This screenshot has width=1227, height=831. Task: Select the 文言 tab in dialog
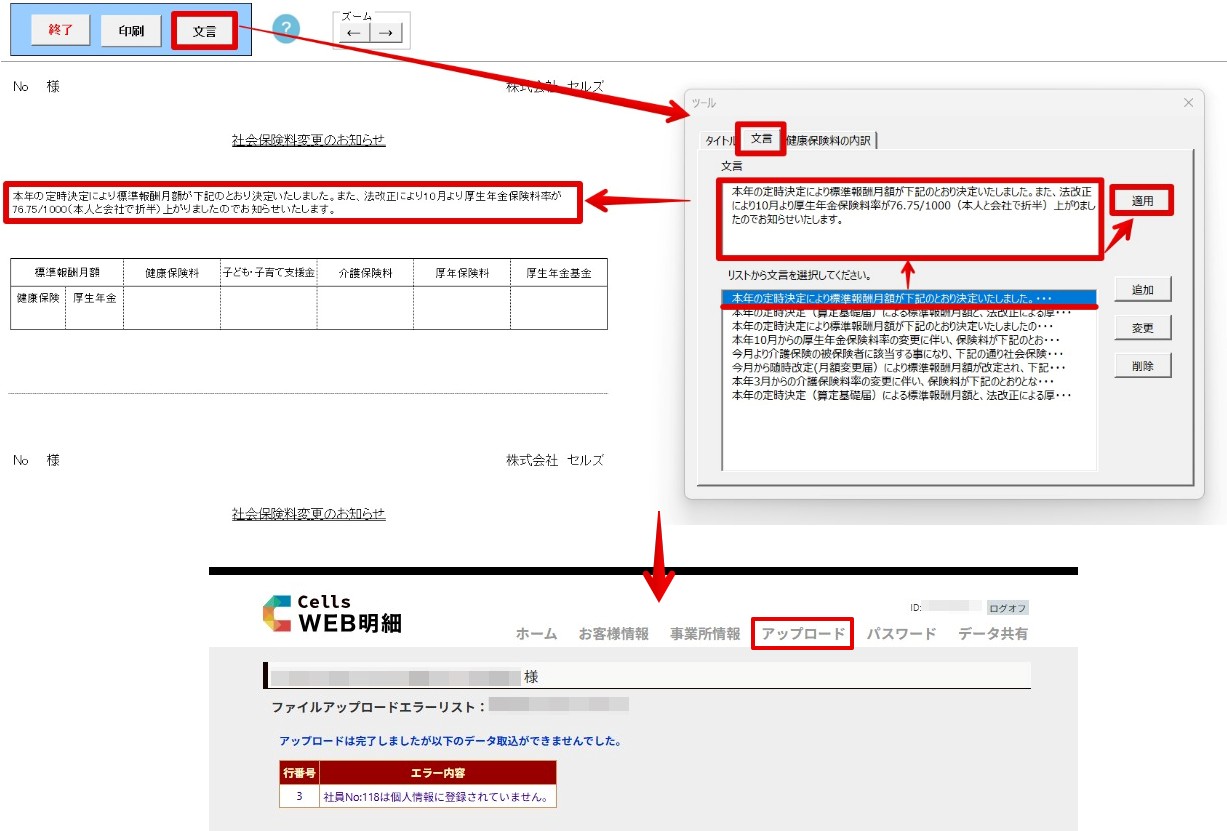(761, 139)
